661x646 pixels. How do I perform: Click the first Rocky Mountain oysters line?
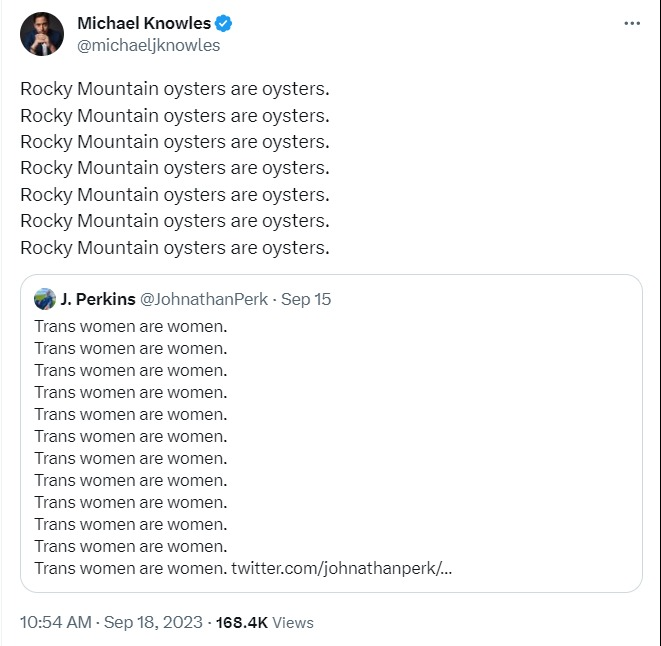point(174,89)
